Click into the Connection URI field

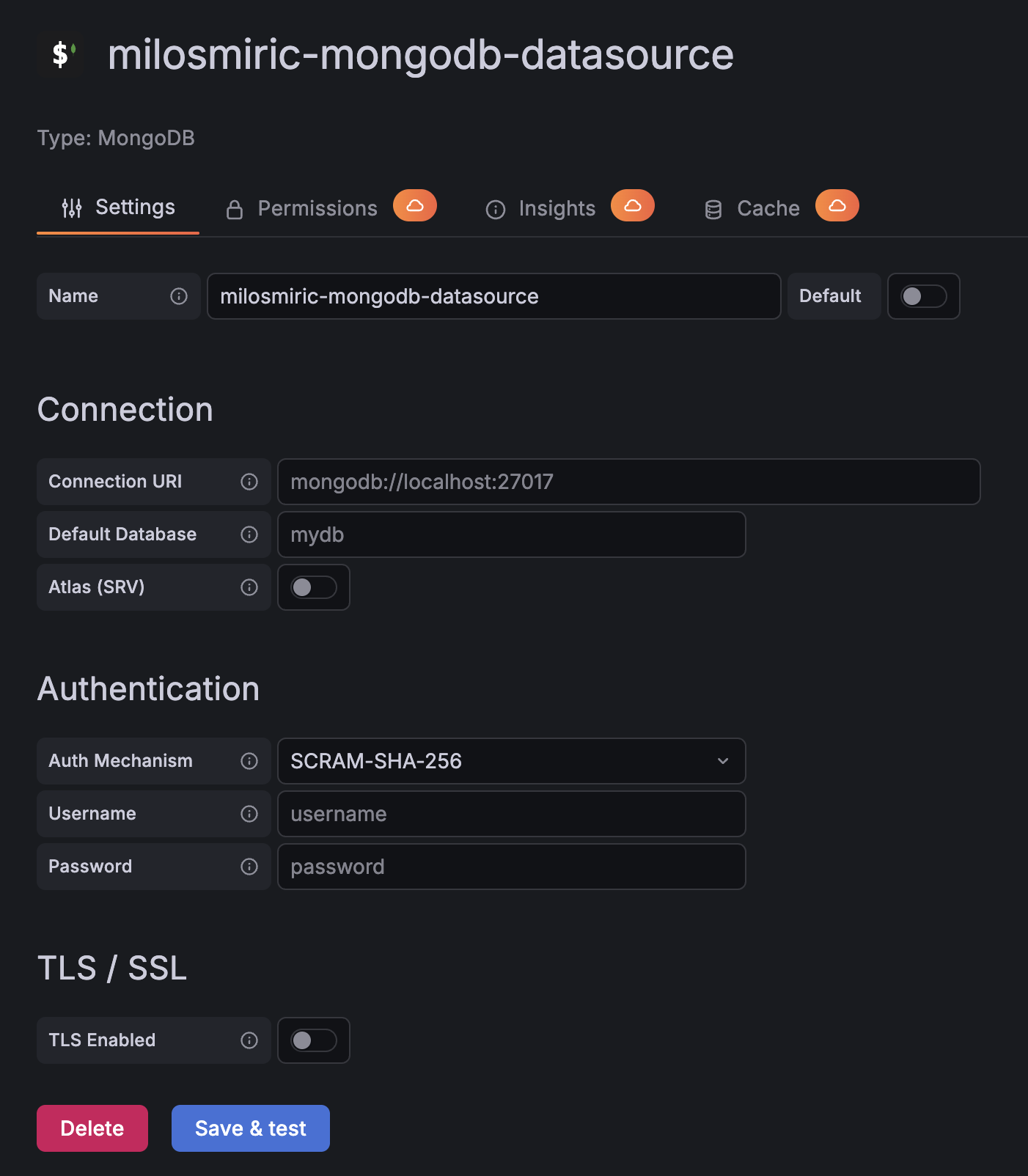pyautogui.click(x=629, y=482)
